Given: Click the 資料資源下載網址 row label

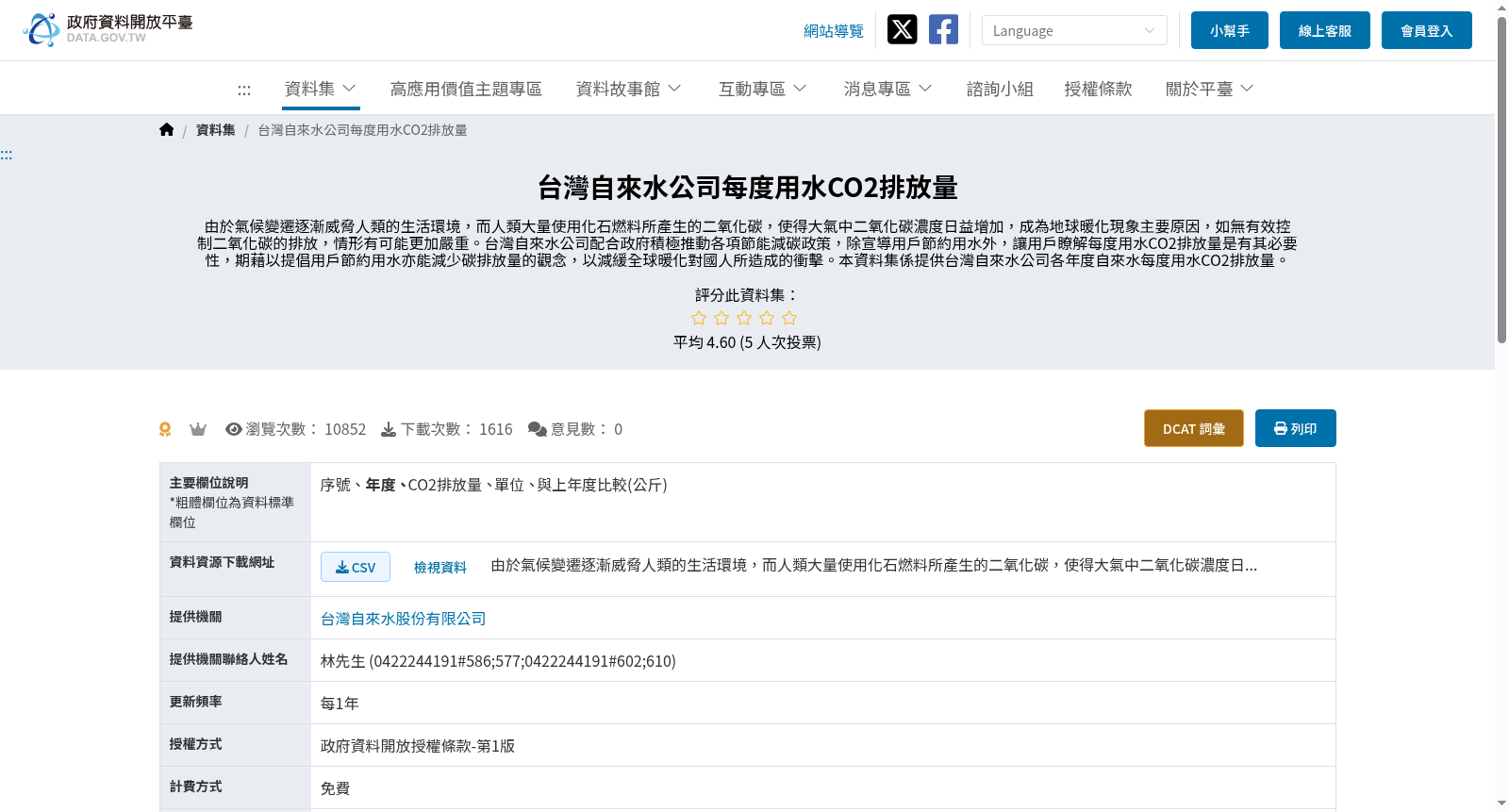Looking at the screenshot, I should coord(223,562).
